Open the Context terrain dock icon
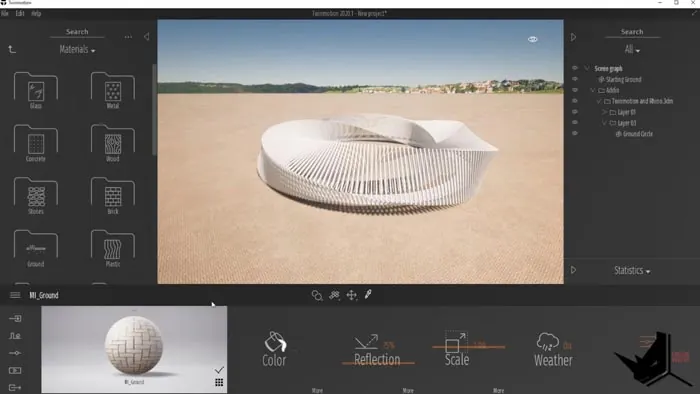Viewport: 700px width, 394px height. tap(15, 336)
